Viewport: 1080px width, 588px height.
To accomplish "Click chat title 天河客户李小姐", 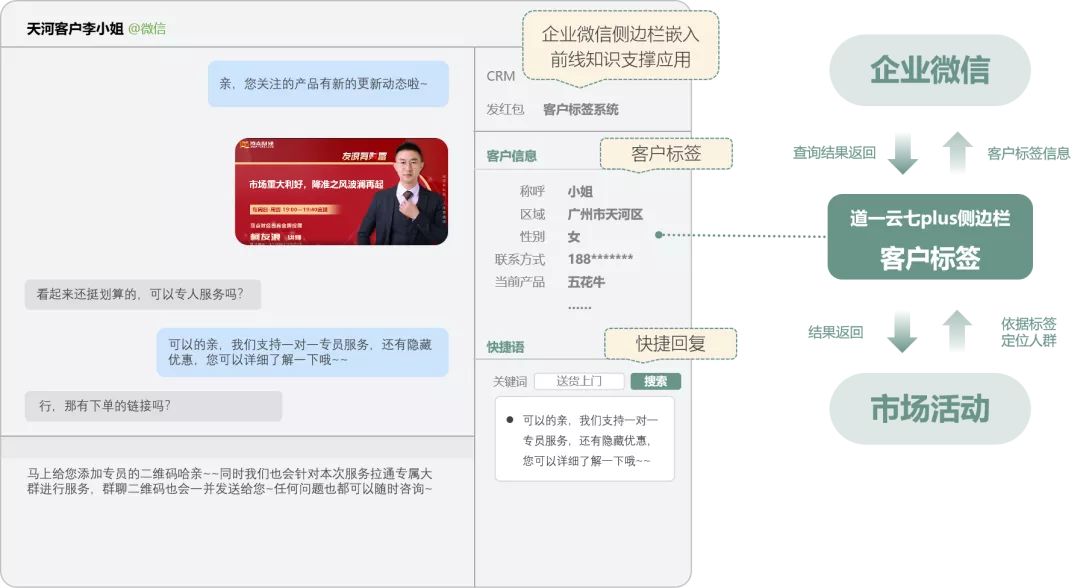I will coord(74,29).
